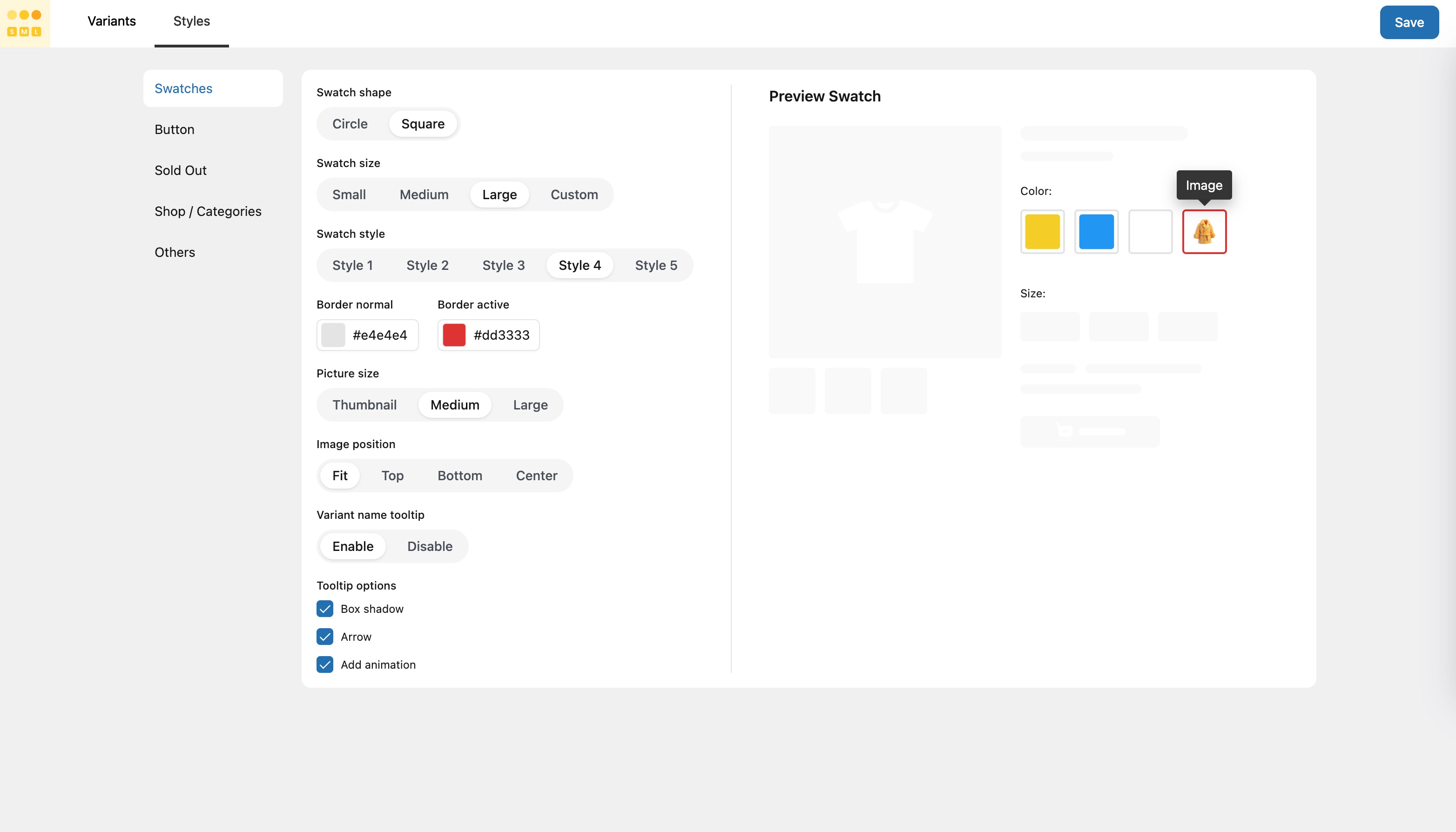
Task: Switch to the Variants tab
Action: tap(111, 21)
